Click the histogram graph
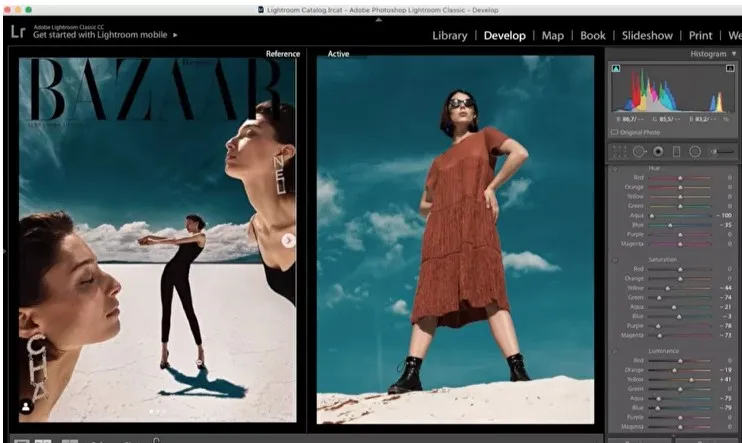The width and height of the screenshot is (742, 443). (672, 89)
